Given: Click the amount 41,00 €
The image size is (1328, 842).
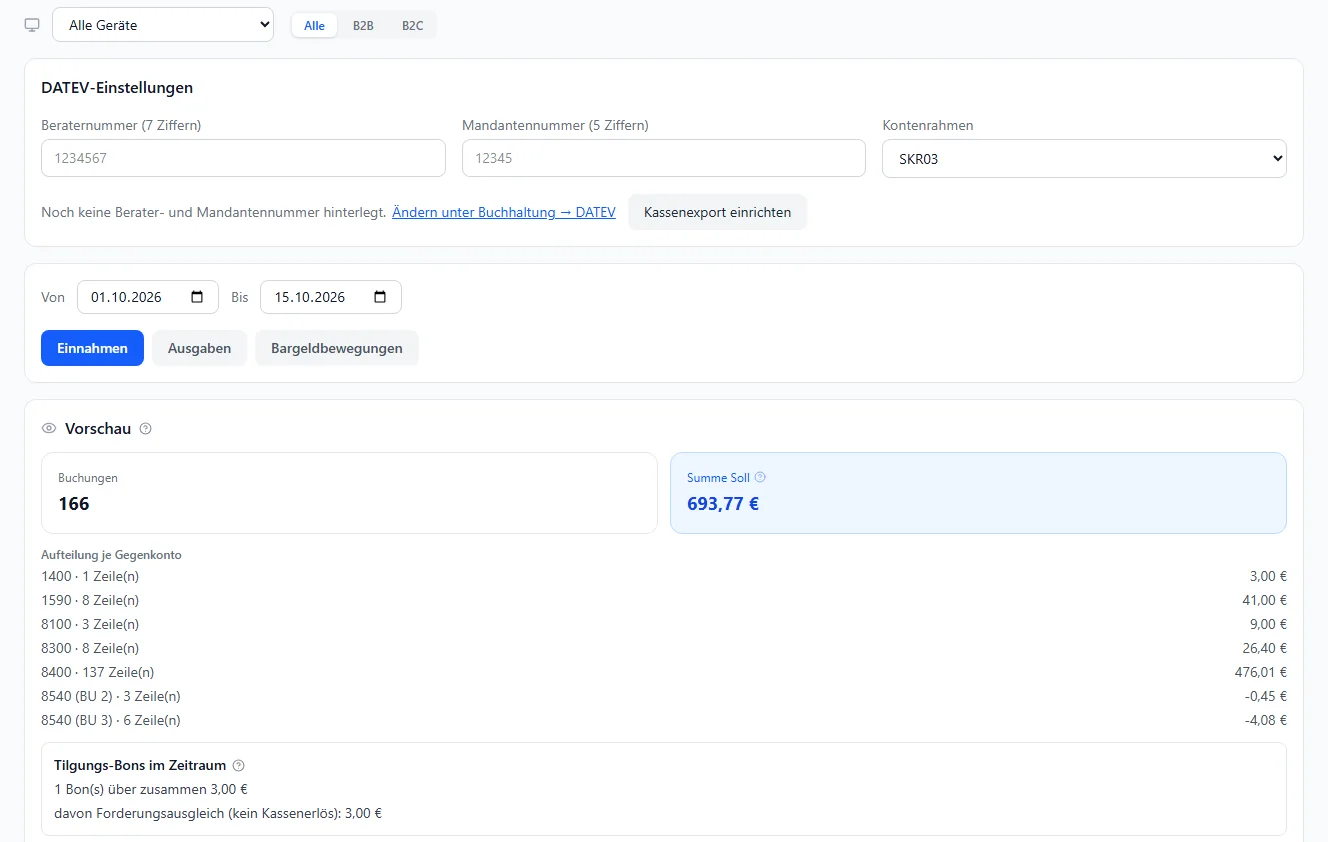Looking at the screenshot, I should tap(1264, 600).
